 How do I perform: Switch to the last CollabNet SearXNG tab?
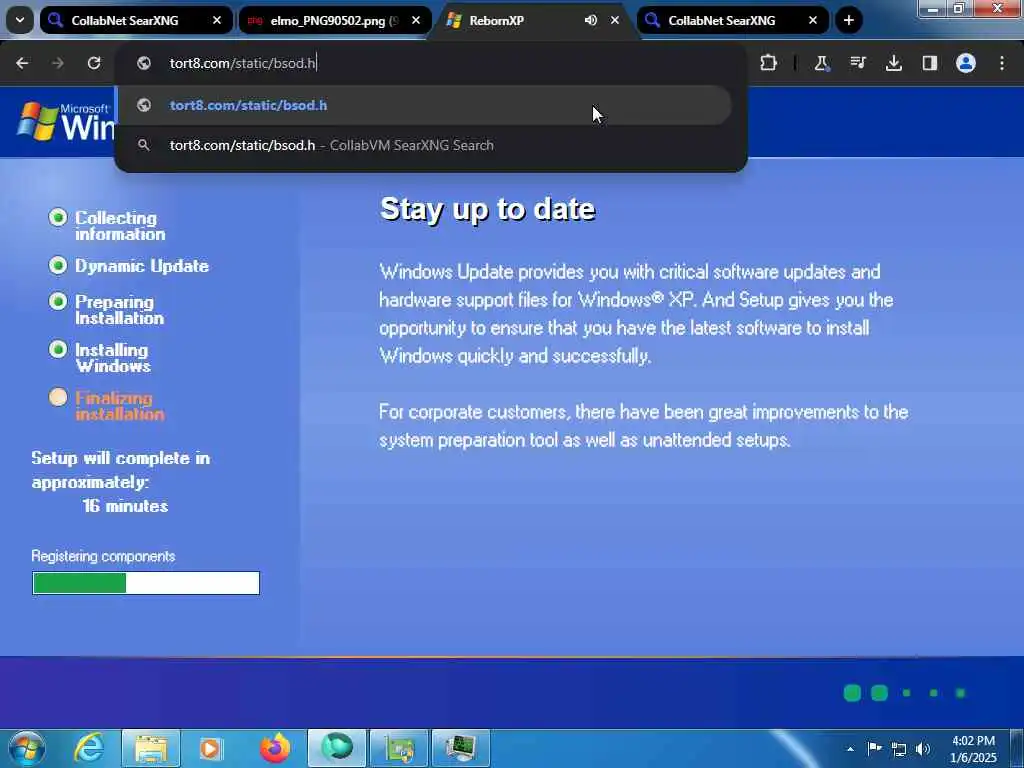(733, 20)
